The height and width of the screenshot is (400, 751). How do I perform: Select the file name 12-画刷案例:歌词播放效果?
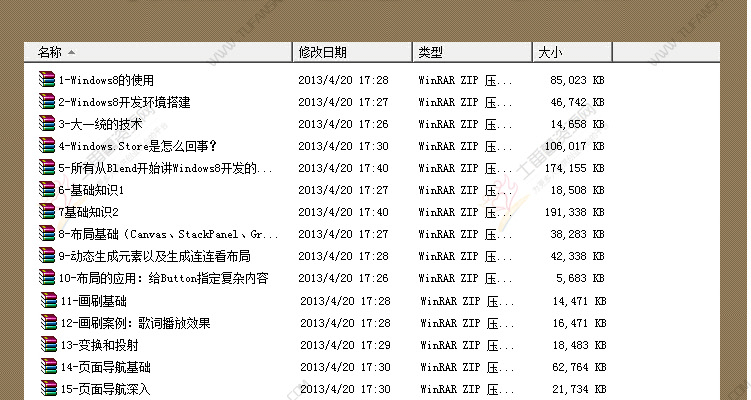click(x=136, y=323)
